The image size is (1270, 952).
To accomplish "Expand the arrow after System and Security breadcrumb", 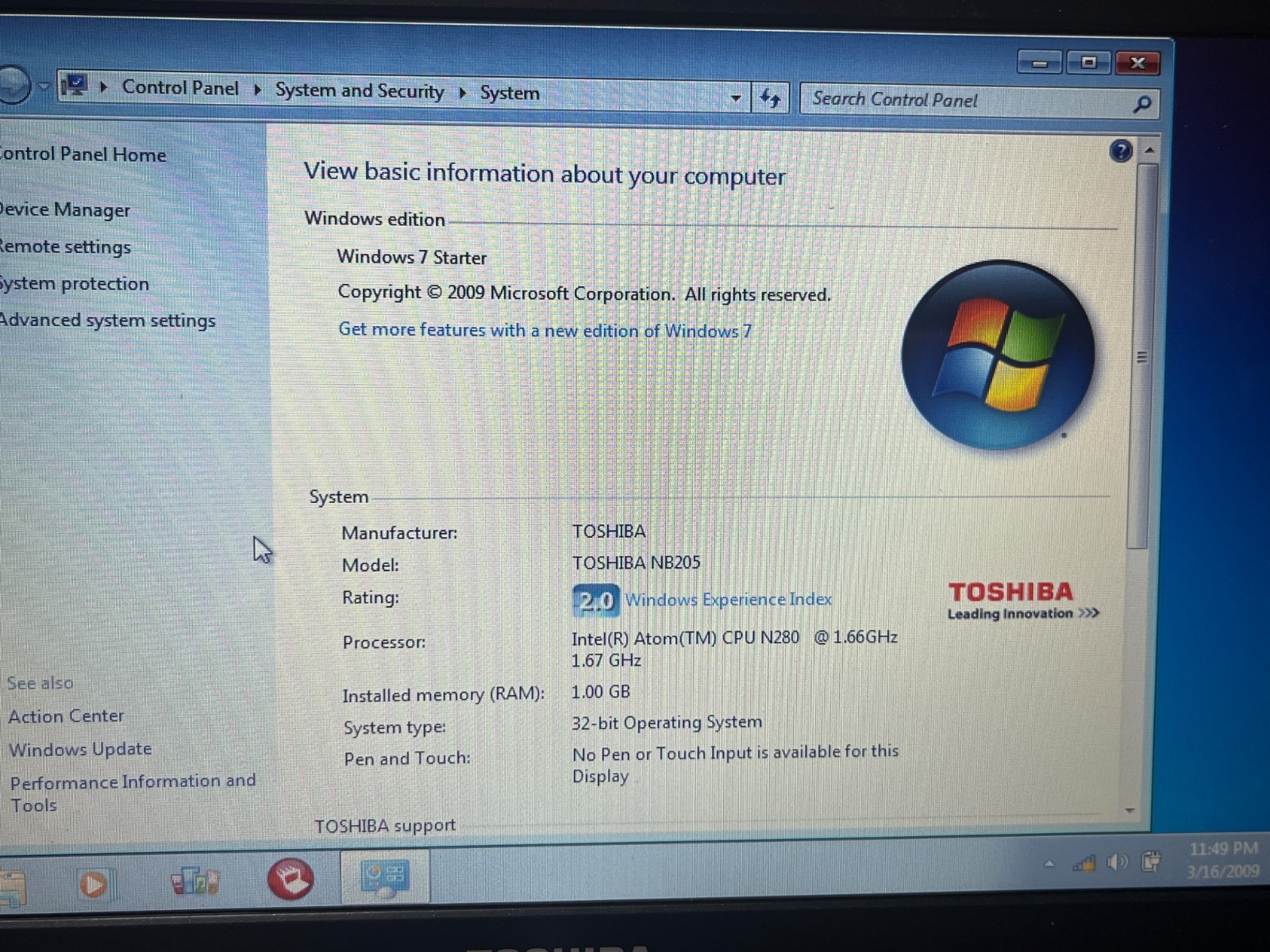I will (462, 93).
